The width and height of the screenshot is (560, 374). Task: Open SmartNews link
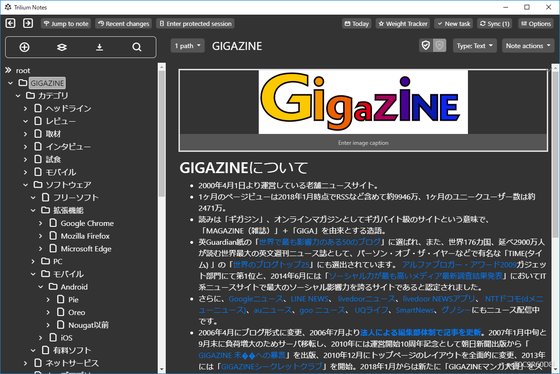pyautogui.click(x=415, y=310)
